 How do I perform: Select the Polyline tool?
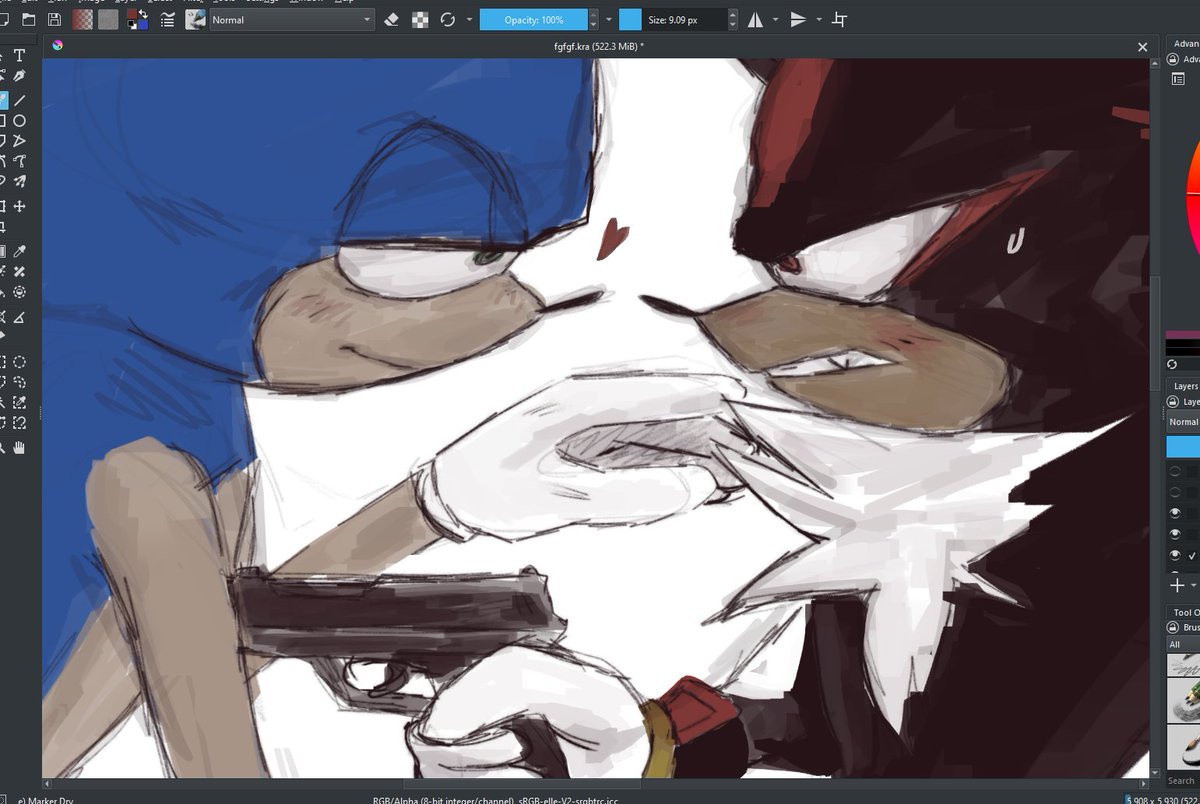coord(19,141)
